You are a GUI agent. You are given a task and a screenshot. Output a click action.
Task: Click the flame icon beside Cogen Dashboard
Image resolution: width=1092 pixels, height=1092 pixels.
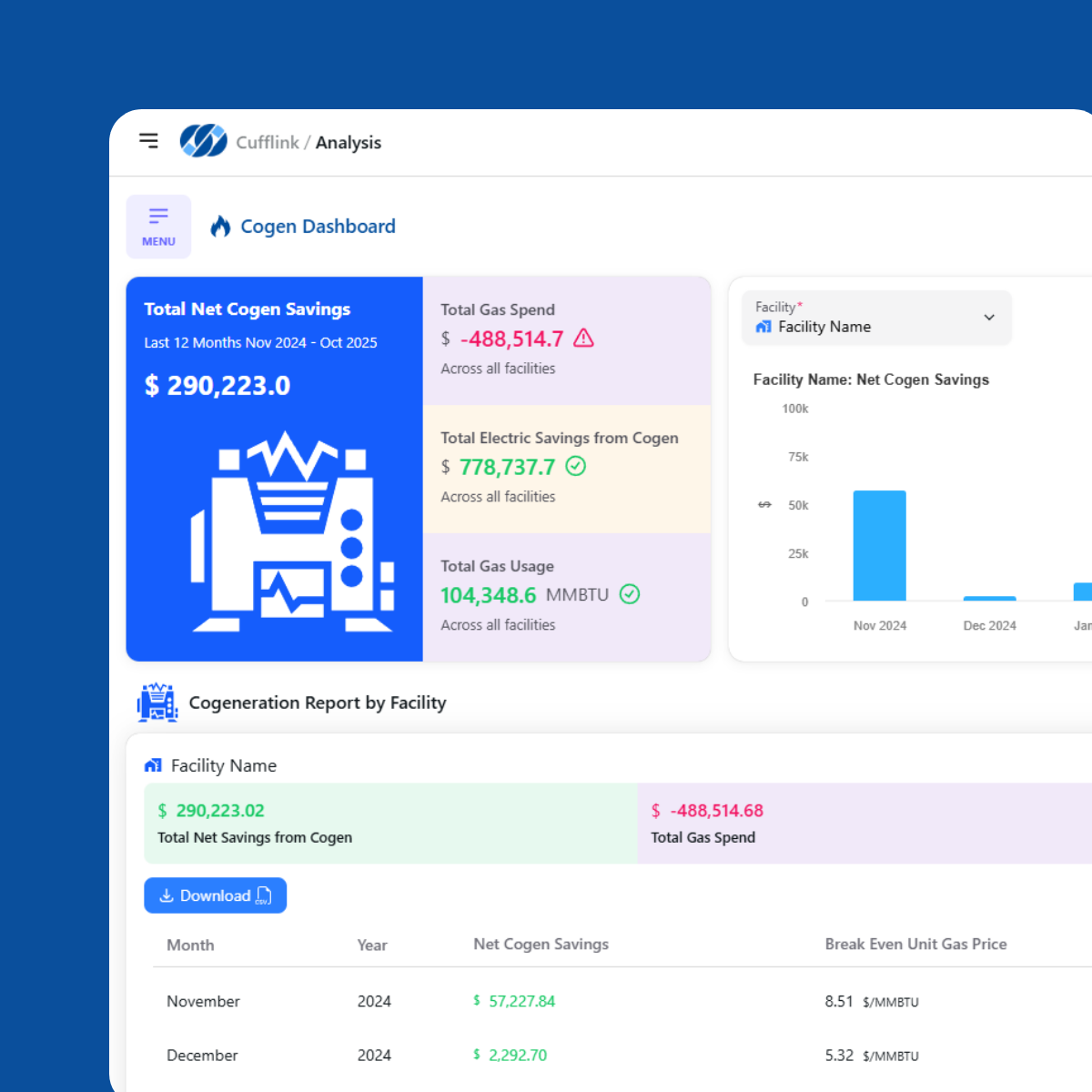click(x=219, y=226)
